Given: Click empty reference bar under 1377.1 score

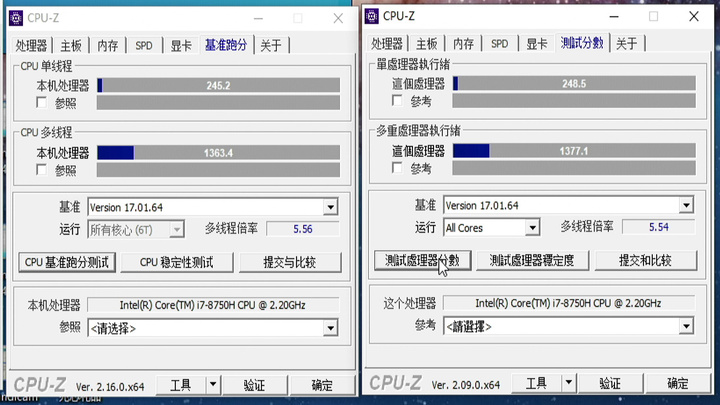Looking at the screenshot, I should [574, 168].
